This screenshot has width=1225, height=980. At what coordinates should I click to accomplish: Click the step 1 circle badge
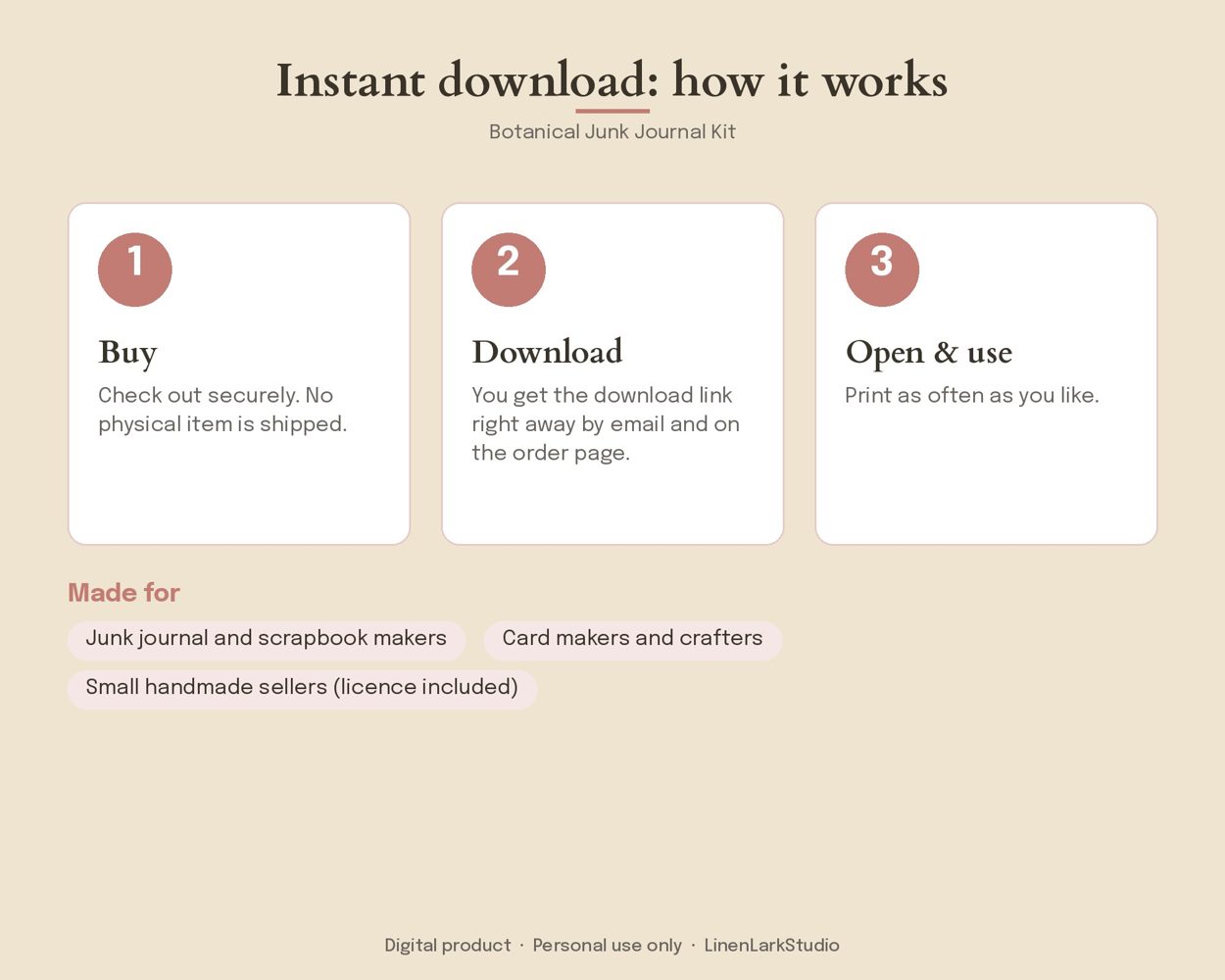135,269
